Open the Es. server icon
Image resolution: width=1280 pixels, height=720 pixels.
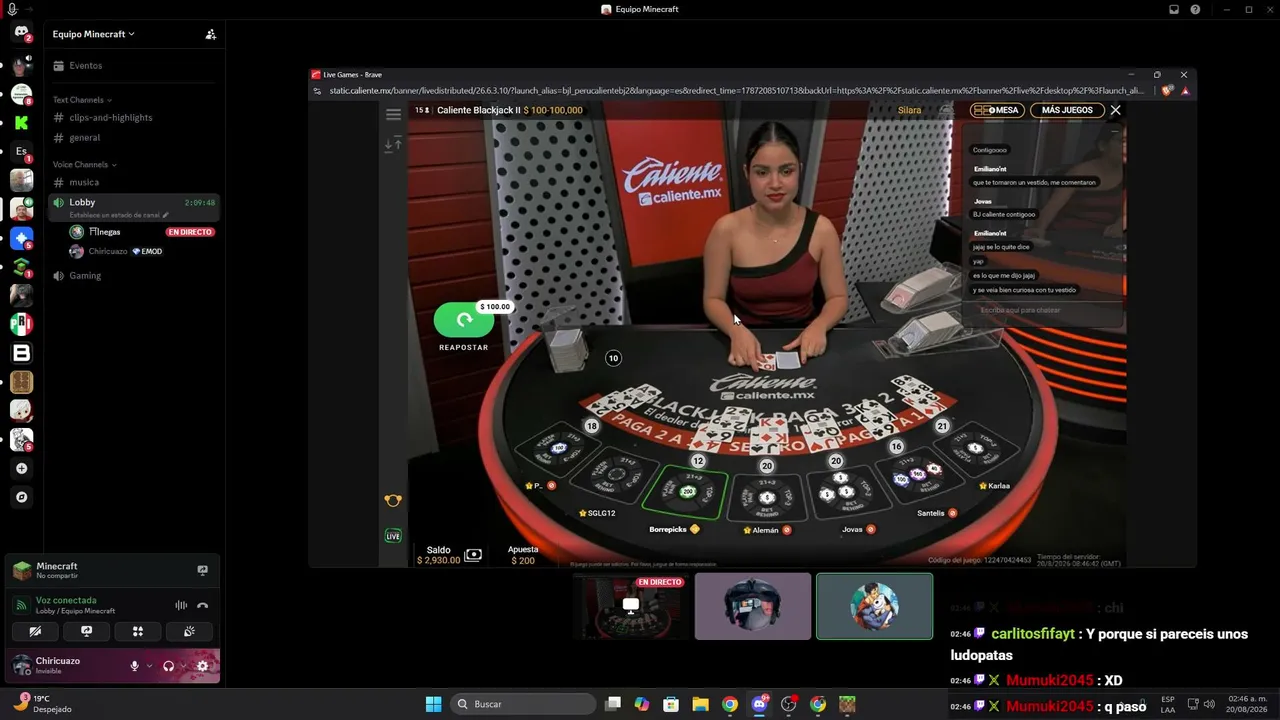[21, 152]
